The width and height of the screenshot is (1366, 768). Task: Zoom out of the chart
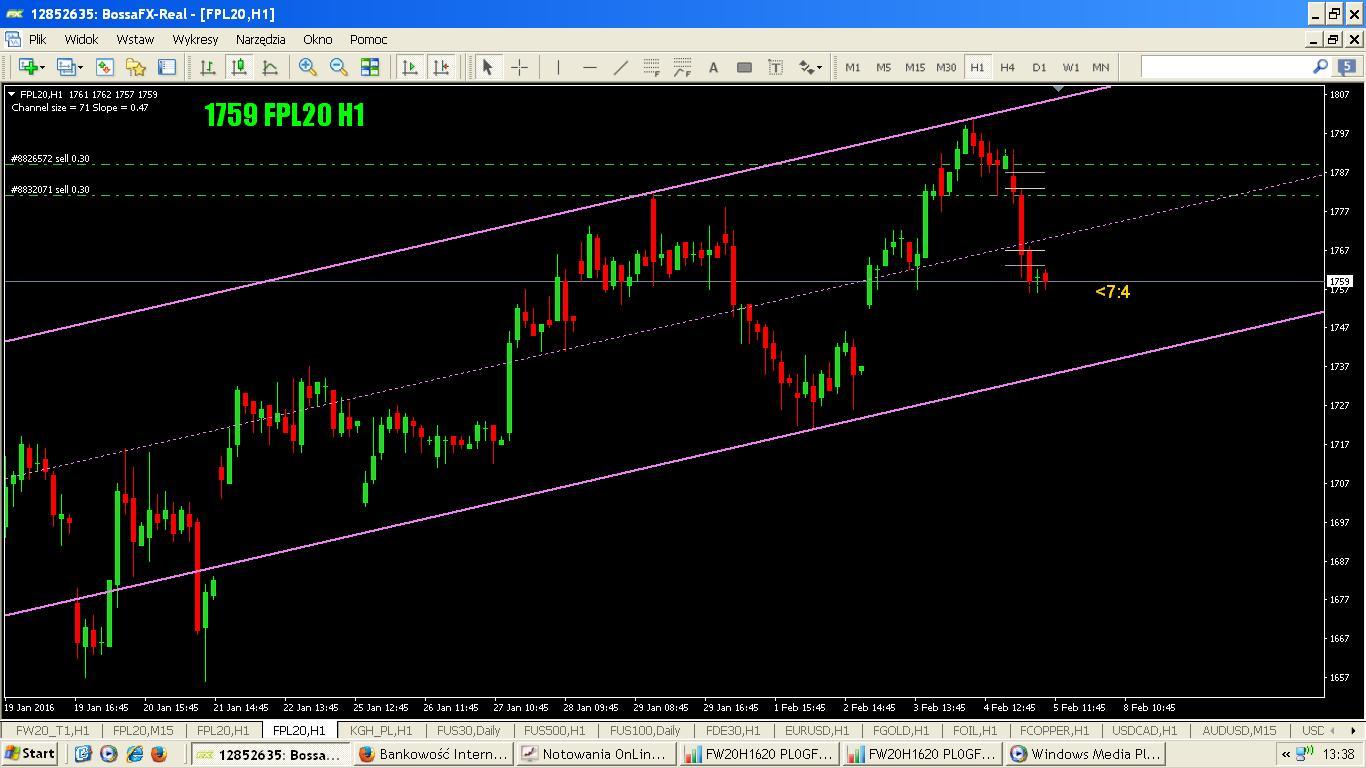click(x=338, y=67)
